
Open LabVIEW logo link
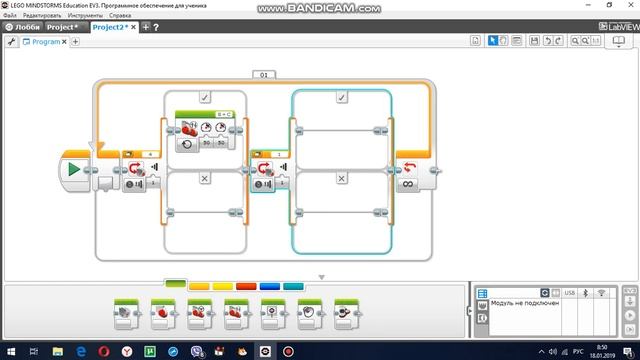[x=619, y=27]
